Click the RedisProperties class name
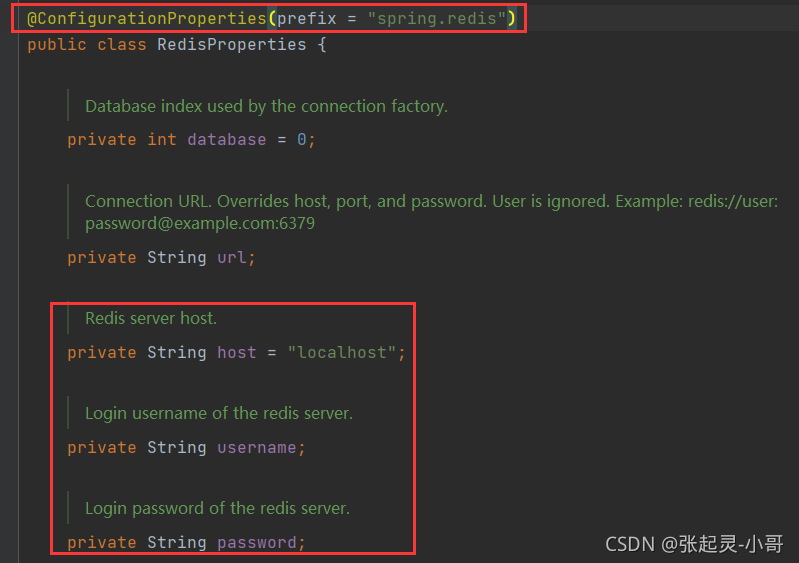799x563 pixels. (x=232, y=45)
